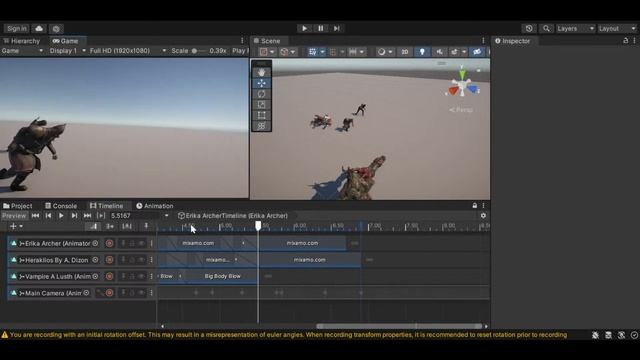Open the Timeline time display dropdown
Viewport: 640px width, 360px height.
[167, 216]
